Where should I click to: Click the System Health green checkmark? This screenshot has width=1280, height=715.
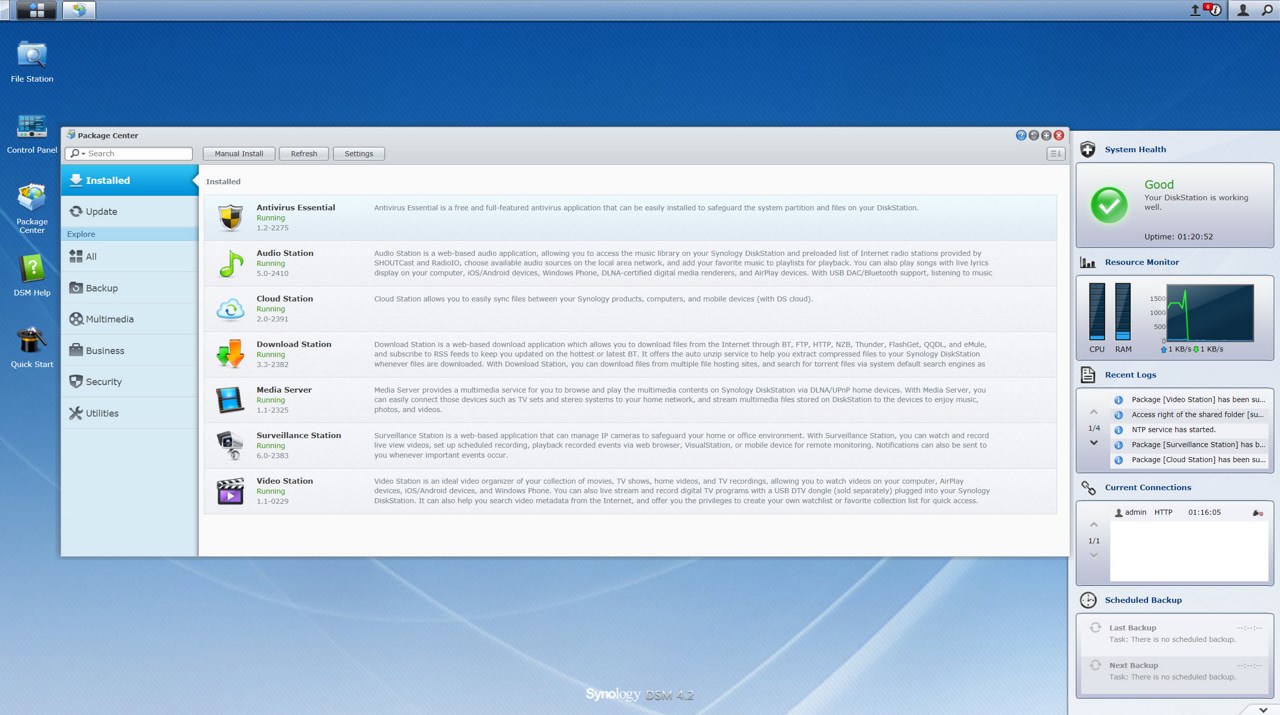click(1108, 205)
